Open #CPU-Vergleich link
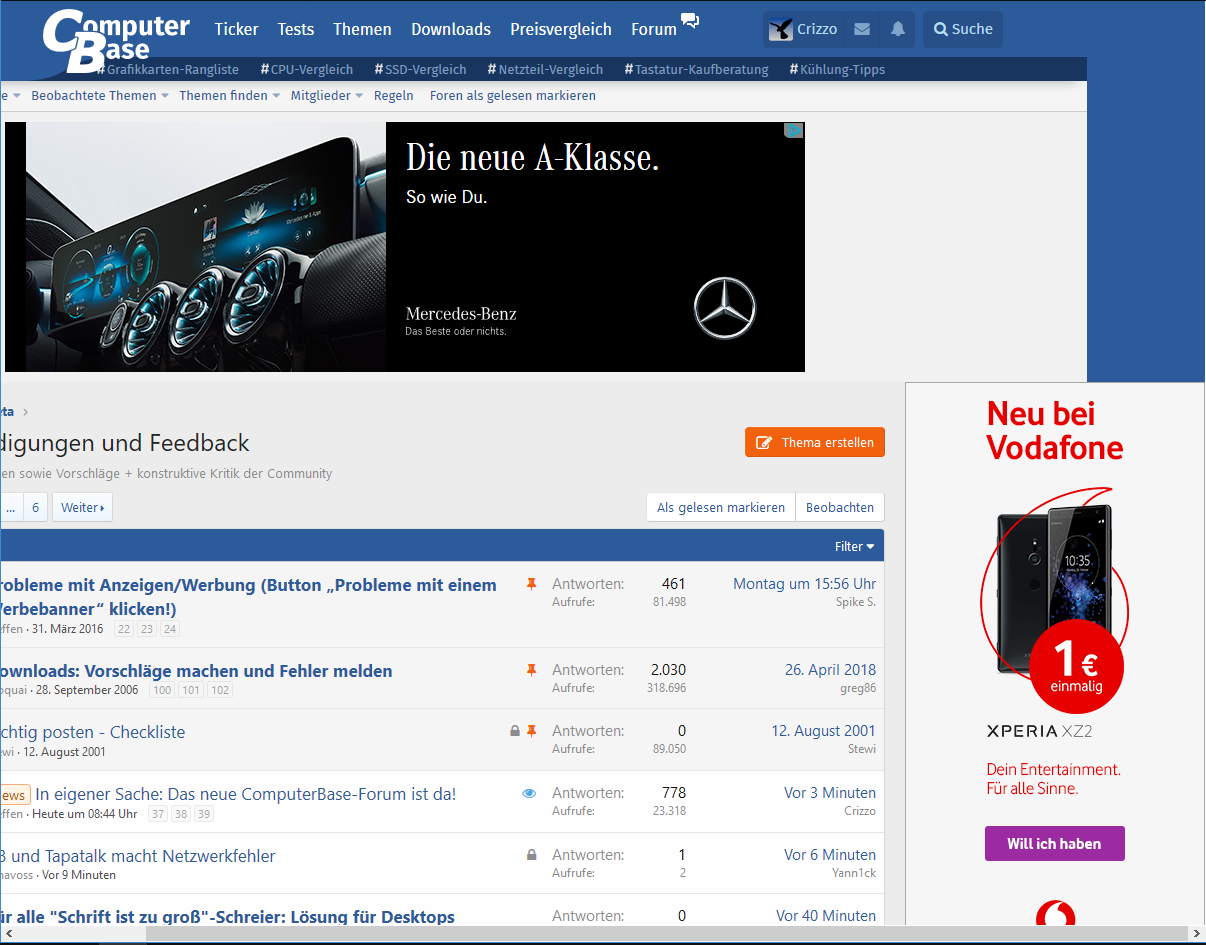 pos(307,69)
